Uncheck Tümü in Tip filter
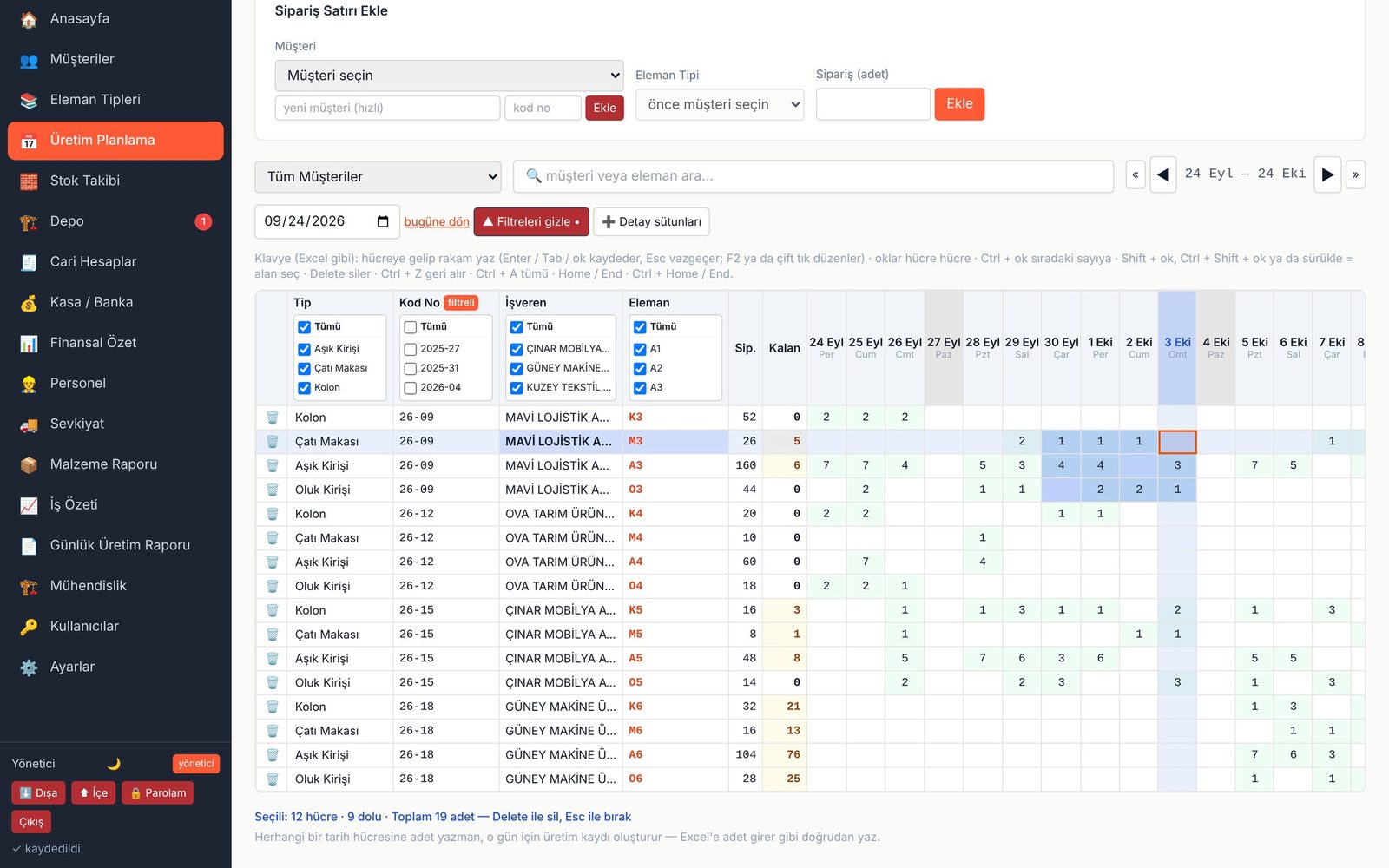This screenshot has height=868, width=1389. (304, 327)
